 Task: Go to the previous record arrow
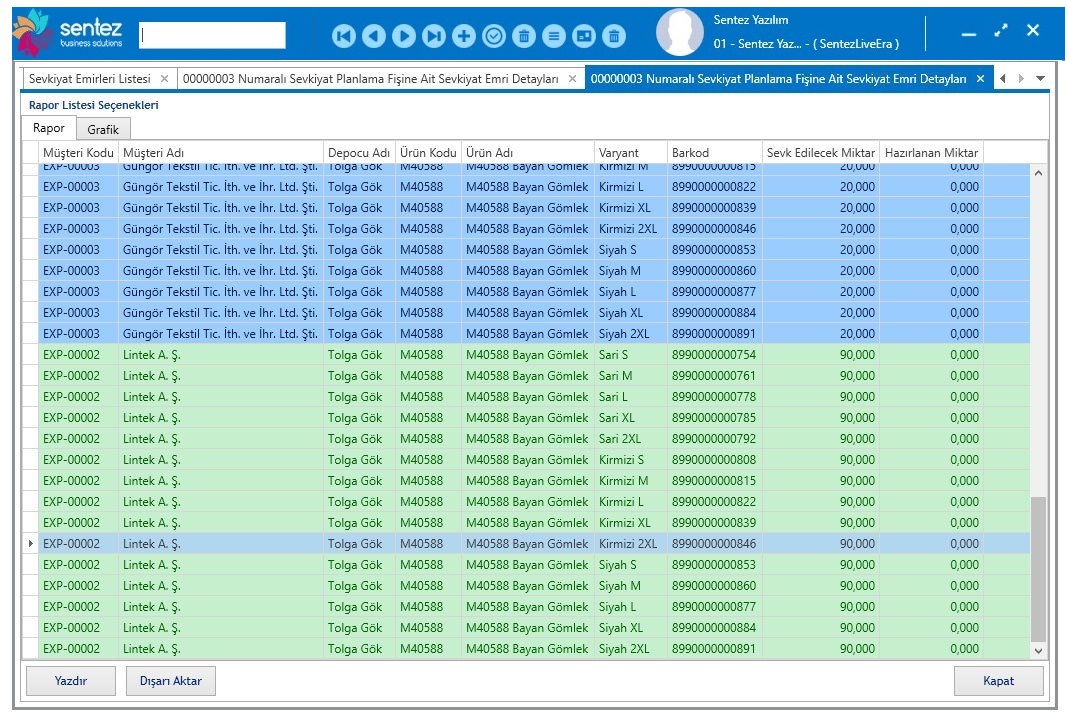point(374,36)
